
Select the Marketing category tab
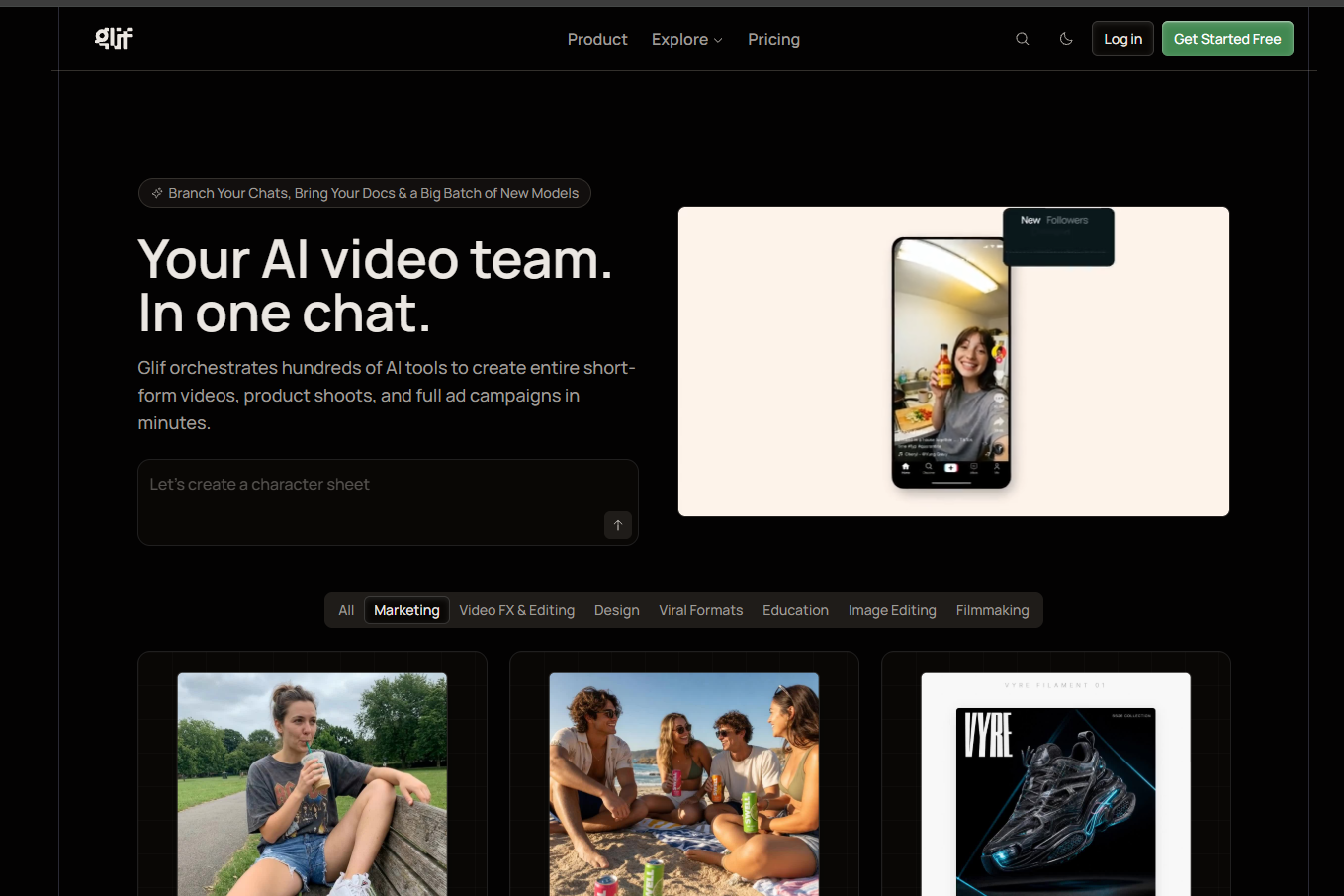tap(406, 610)
